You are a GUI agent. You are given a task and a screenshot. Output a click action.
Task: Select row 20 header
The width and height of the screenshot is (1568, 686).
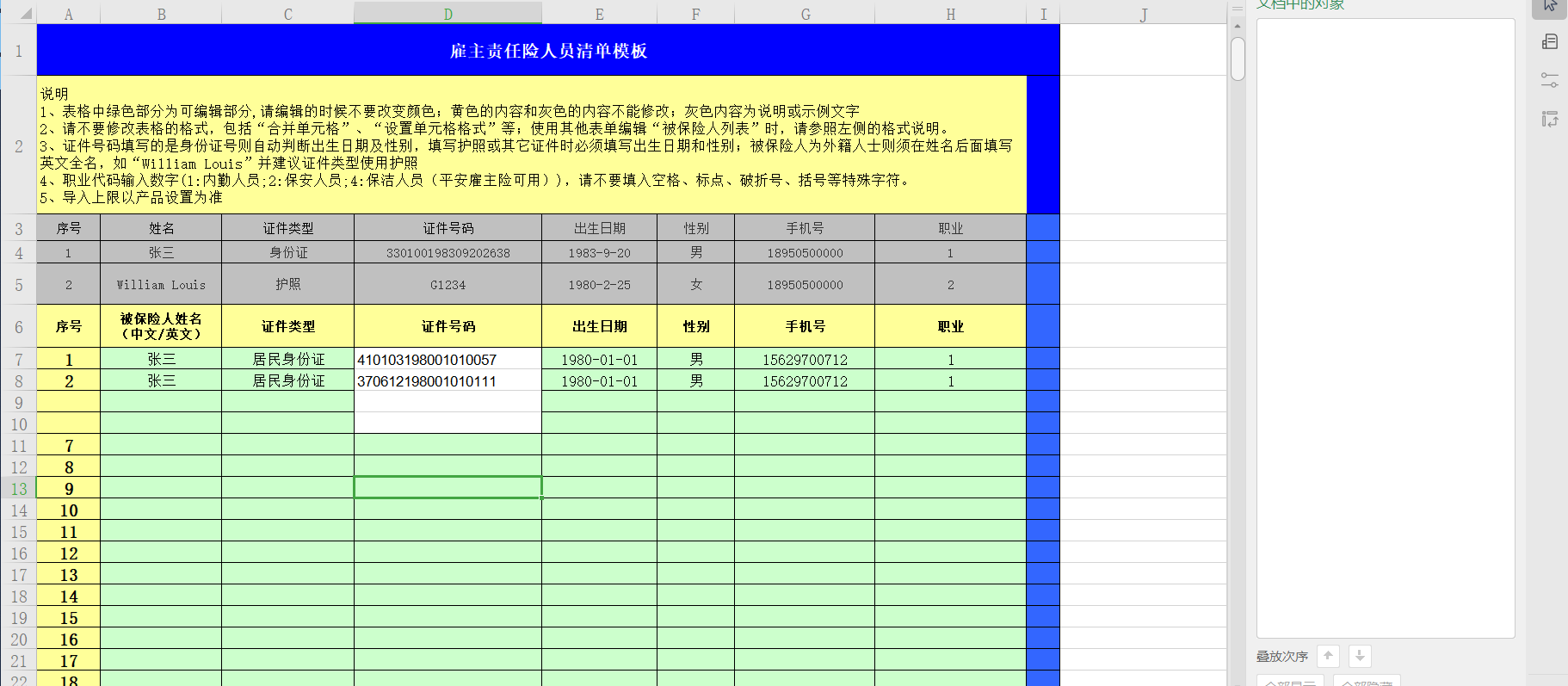coord(18,639)
